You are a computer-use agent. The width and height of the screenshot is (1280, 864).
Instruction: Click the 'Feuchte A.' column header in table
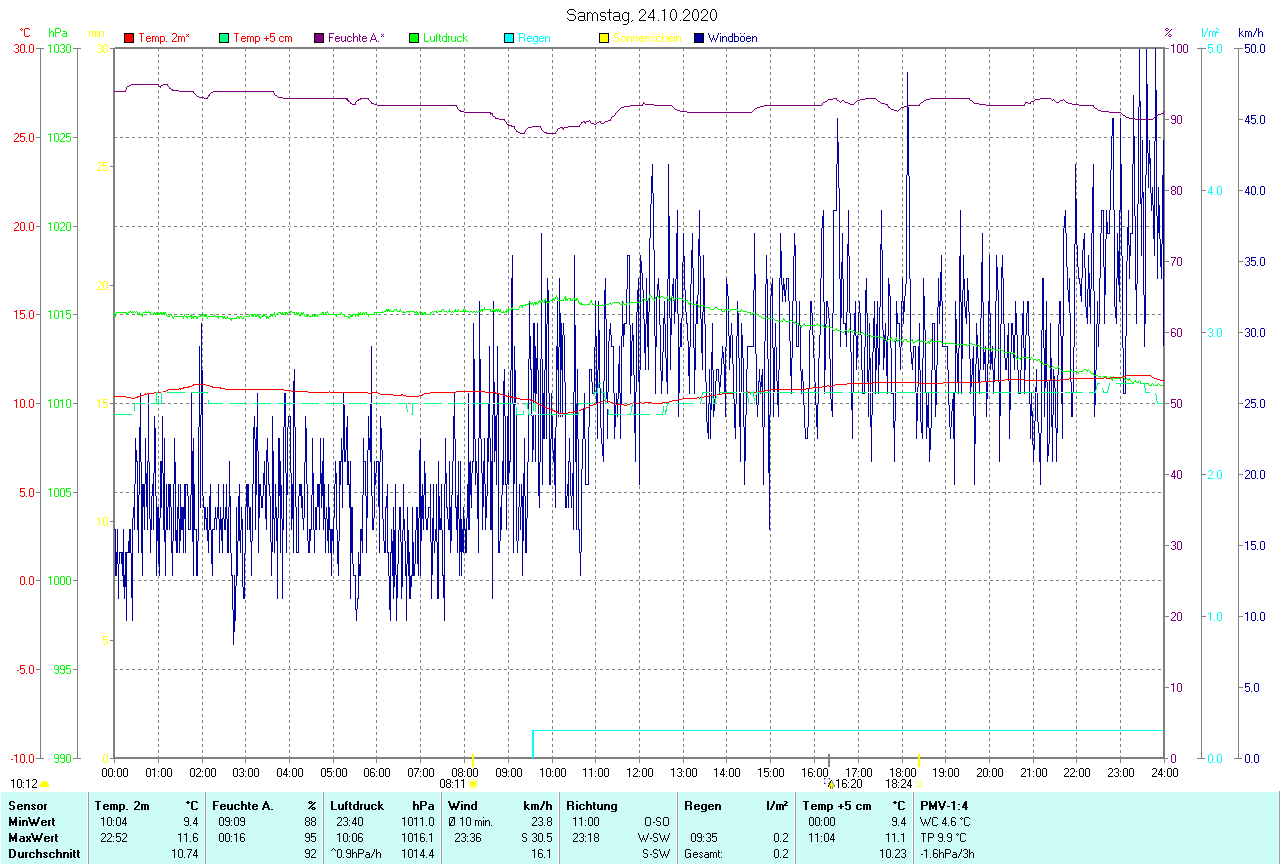pos(242,806)
